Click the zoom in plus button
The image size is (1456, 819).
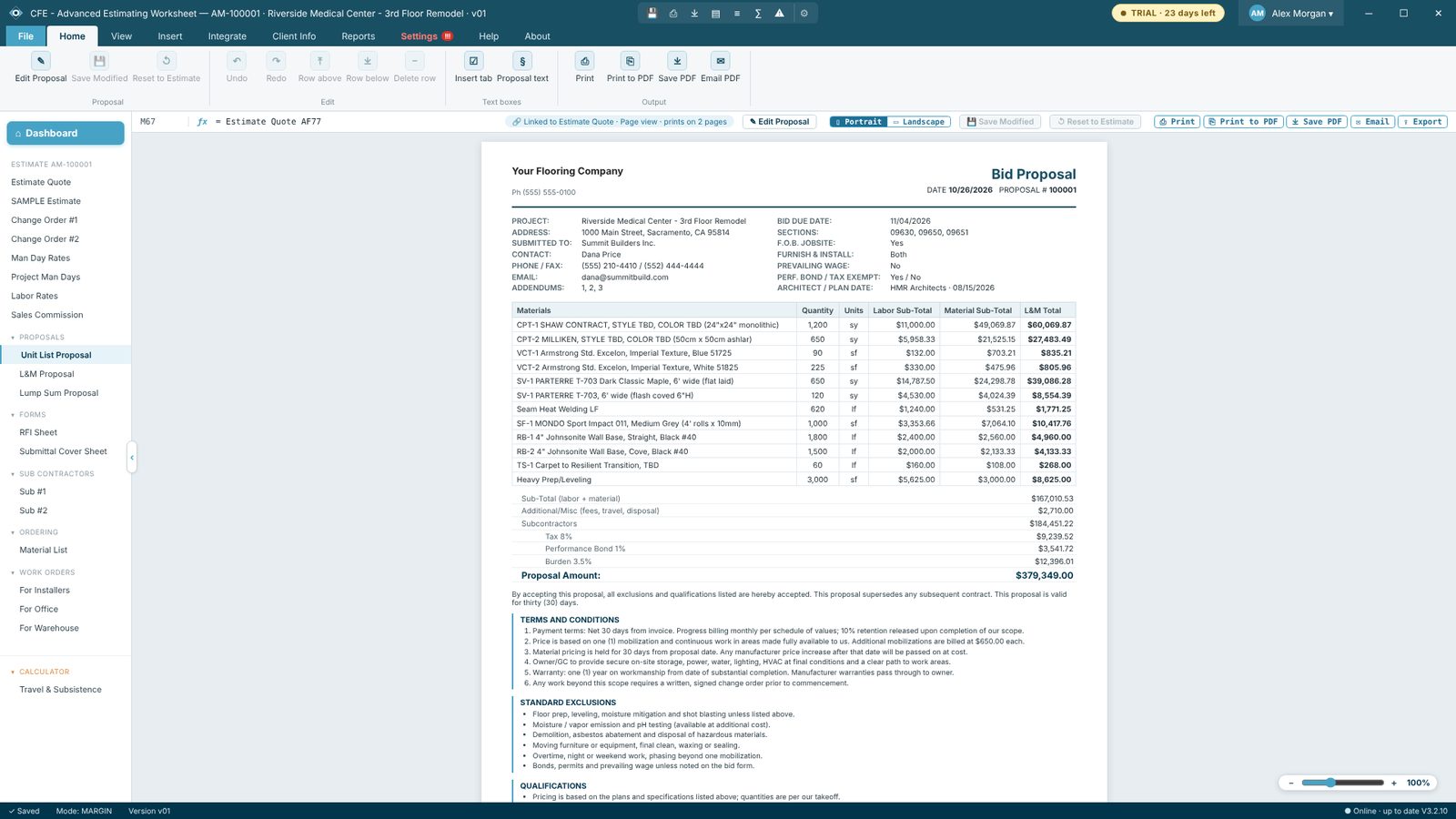tap(1393, 783)
